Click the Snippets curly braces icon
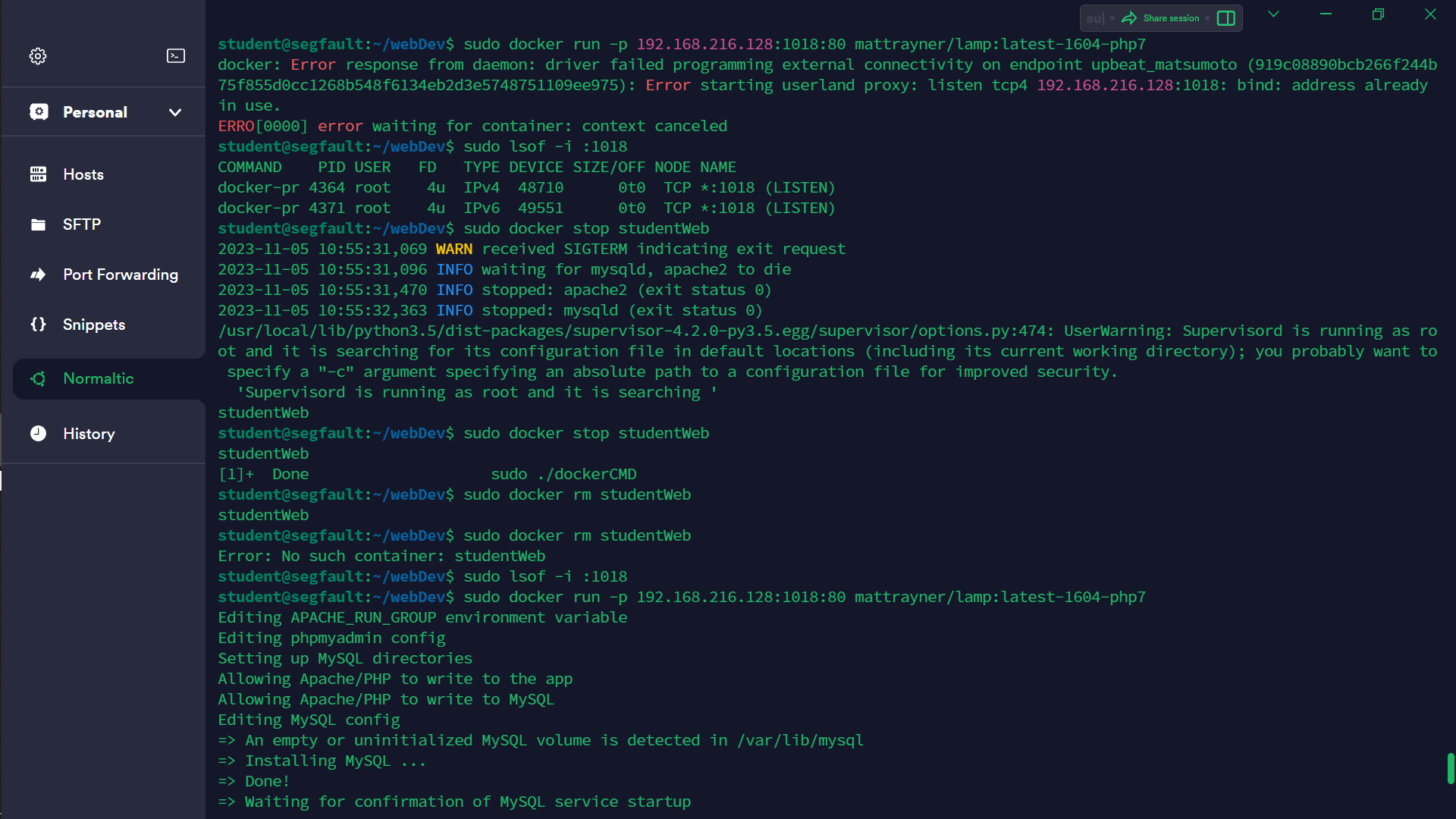 38,325
